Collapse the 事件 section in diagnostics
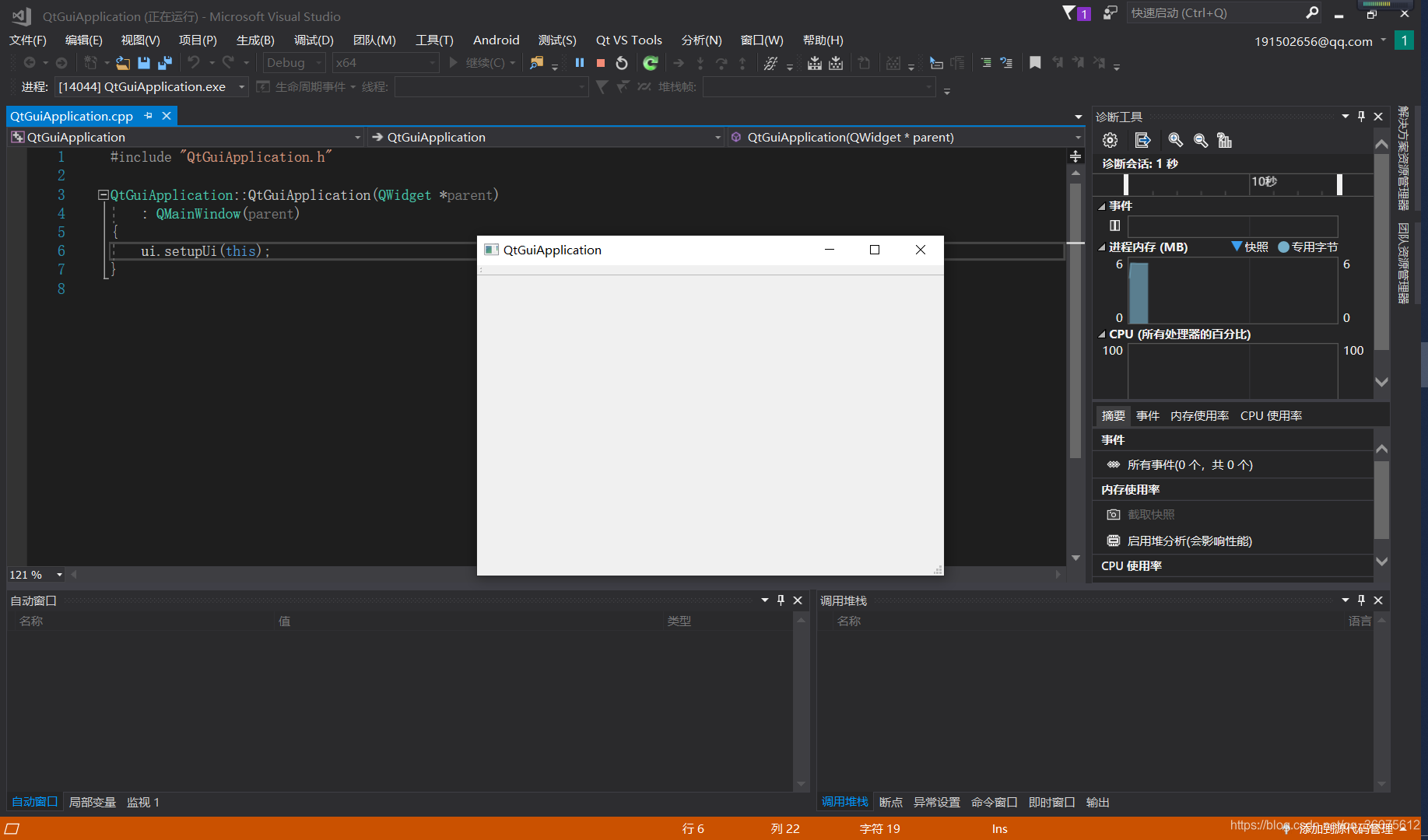1428x840 pixels. point(1101,205)
